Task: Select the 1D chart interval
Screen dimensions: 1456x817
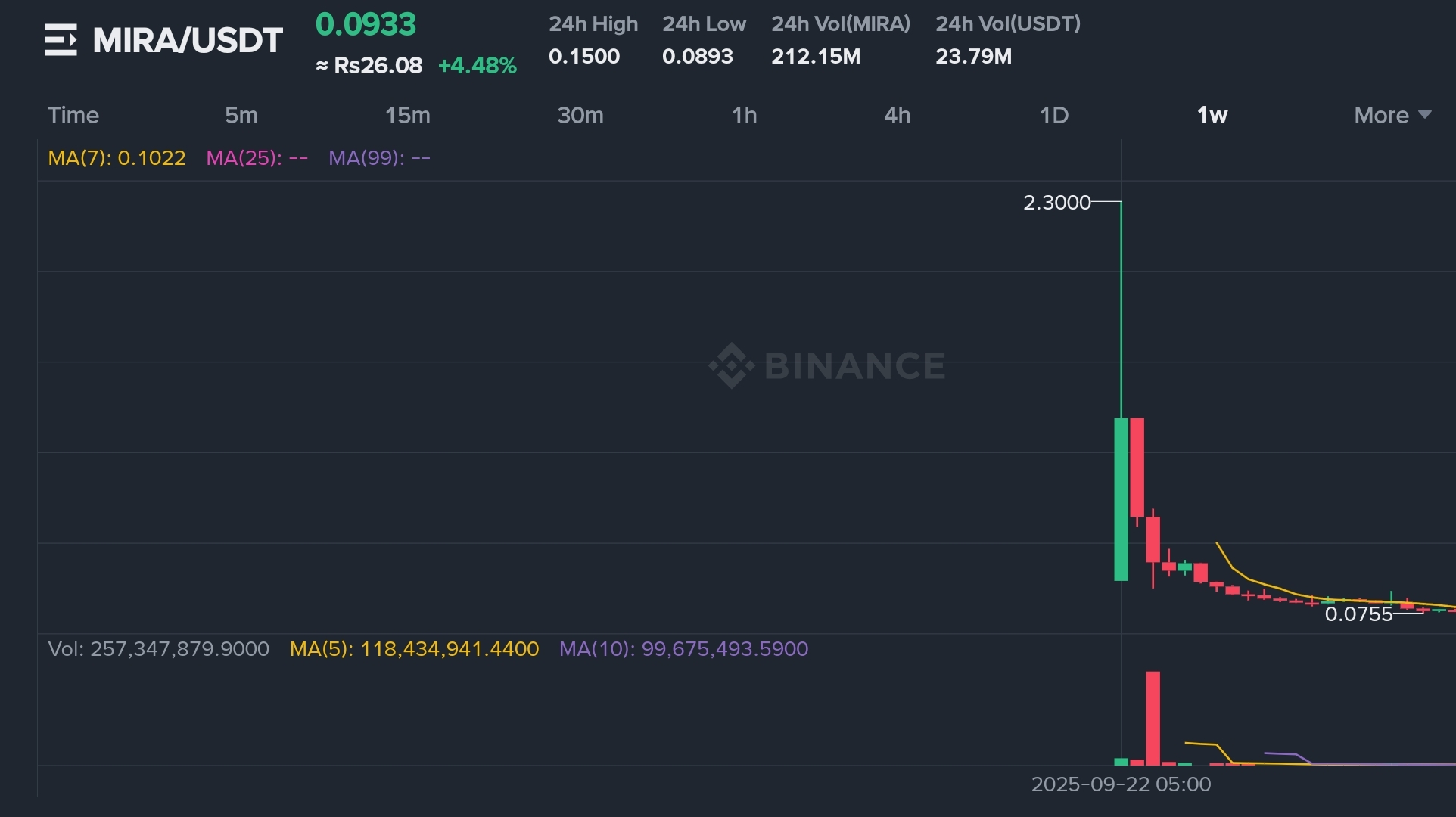Action: tap(1053, 115)
